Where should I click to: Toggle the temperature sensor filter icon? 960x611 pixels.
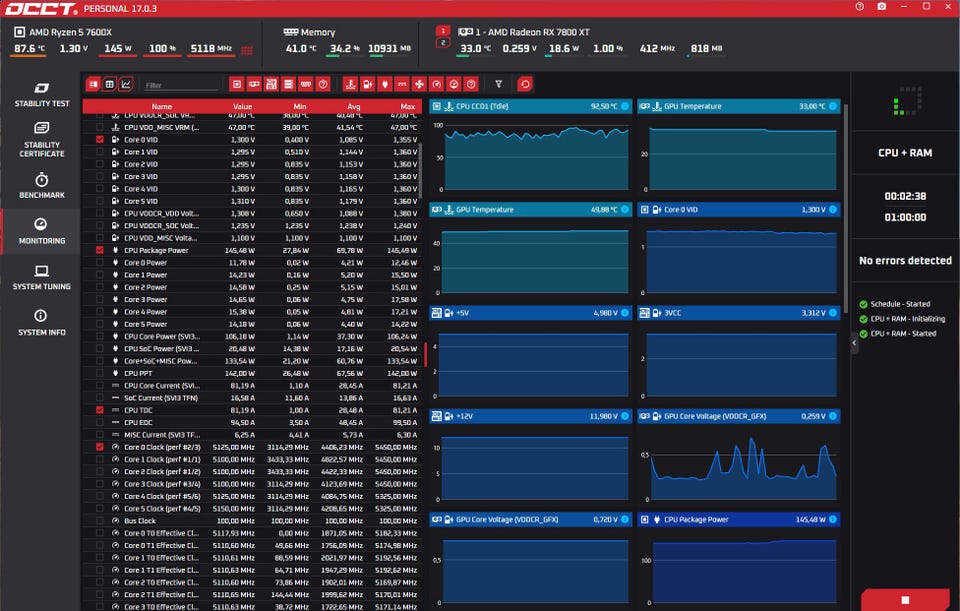click(x=350, y=84)
